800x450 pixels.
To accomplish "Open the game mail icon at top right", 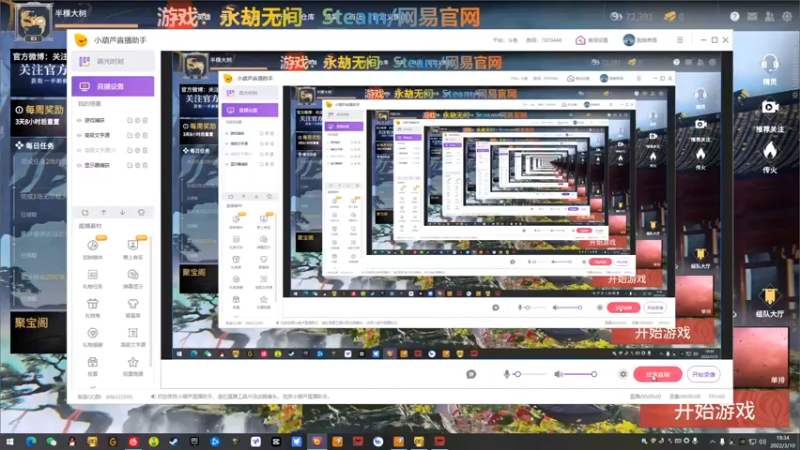I will [752, 16].
